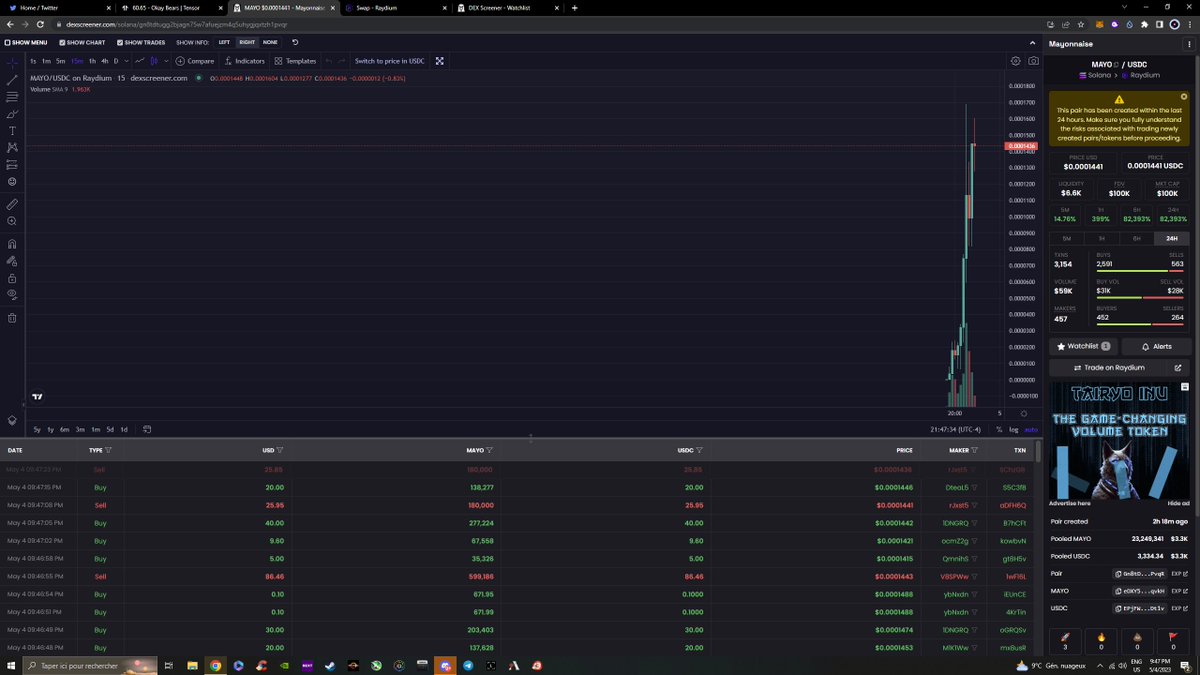Screen dimensions: 1200x675
Task: Filter trades by USD amount column
Action: click(279, 450)
